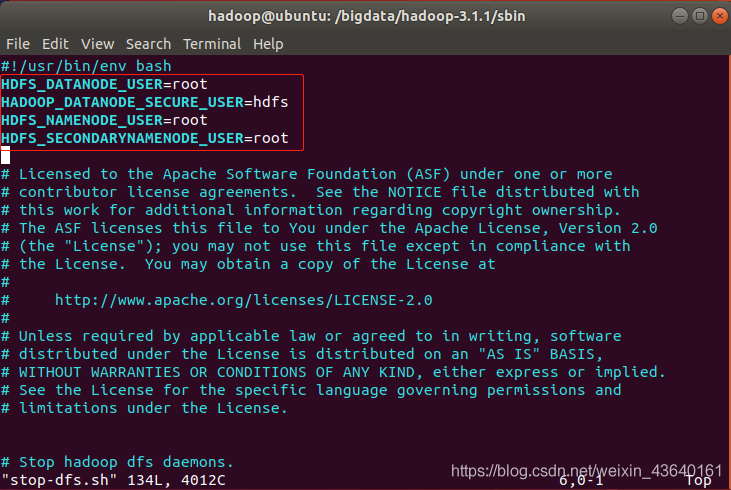Close the terminal window

720,16
